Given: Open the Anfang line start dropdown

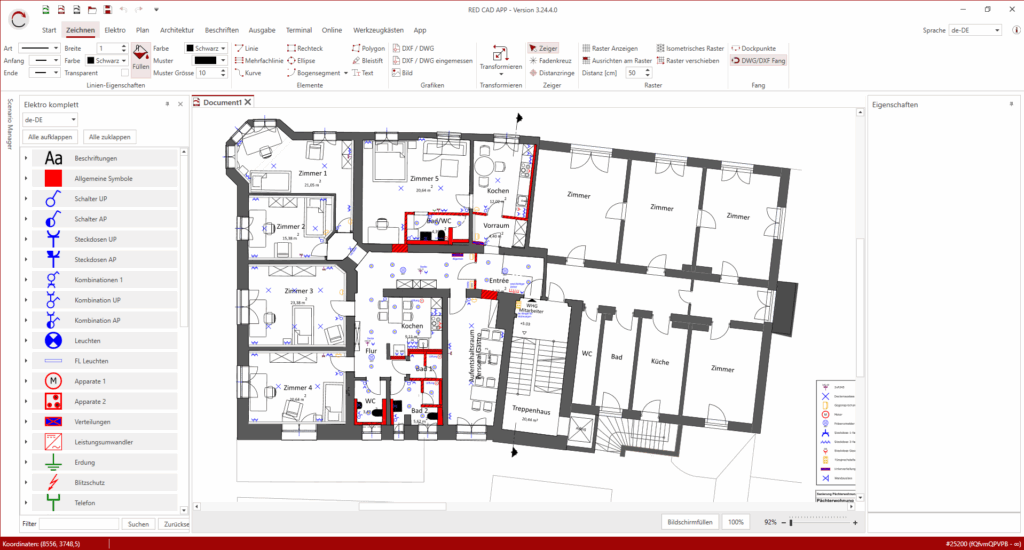Looking at the screenshot, I should tap(46, 61).
